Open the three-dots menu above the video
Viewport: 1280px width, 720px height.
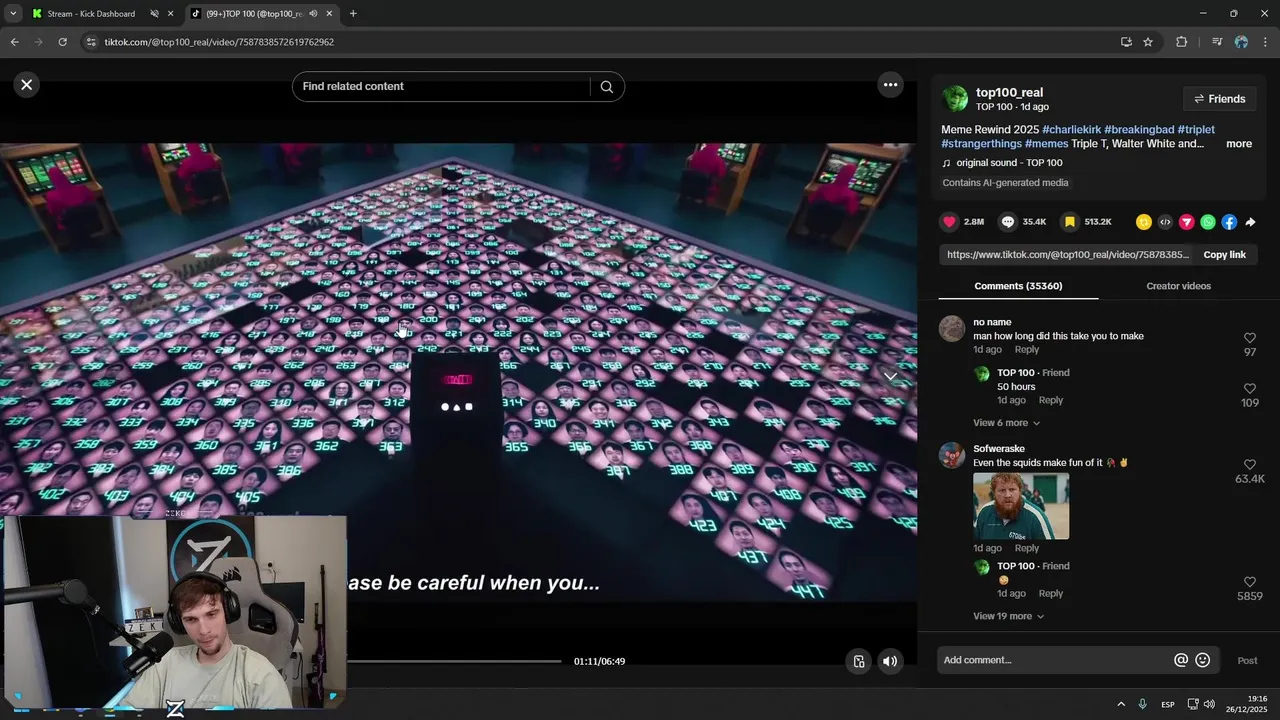[x=890, y=85]
